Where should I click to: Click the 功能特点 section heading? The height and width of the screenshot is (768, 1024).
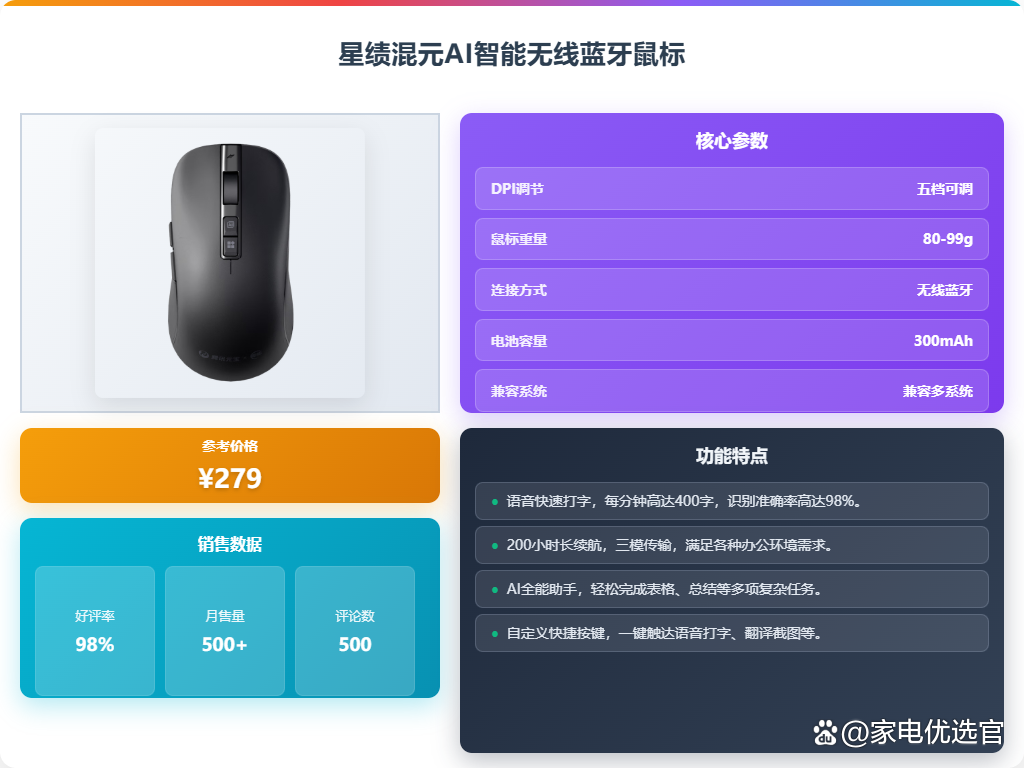[x=731, y=456]
